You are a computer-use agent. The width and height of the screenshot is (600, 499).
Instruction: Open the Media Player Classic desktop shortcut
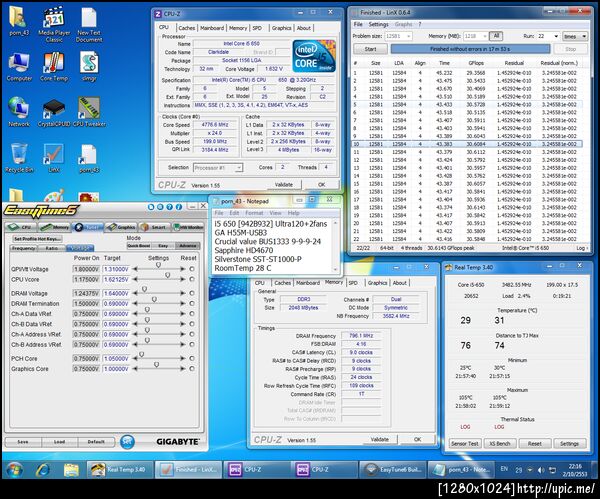tap(54, 24)
